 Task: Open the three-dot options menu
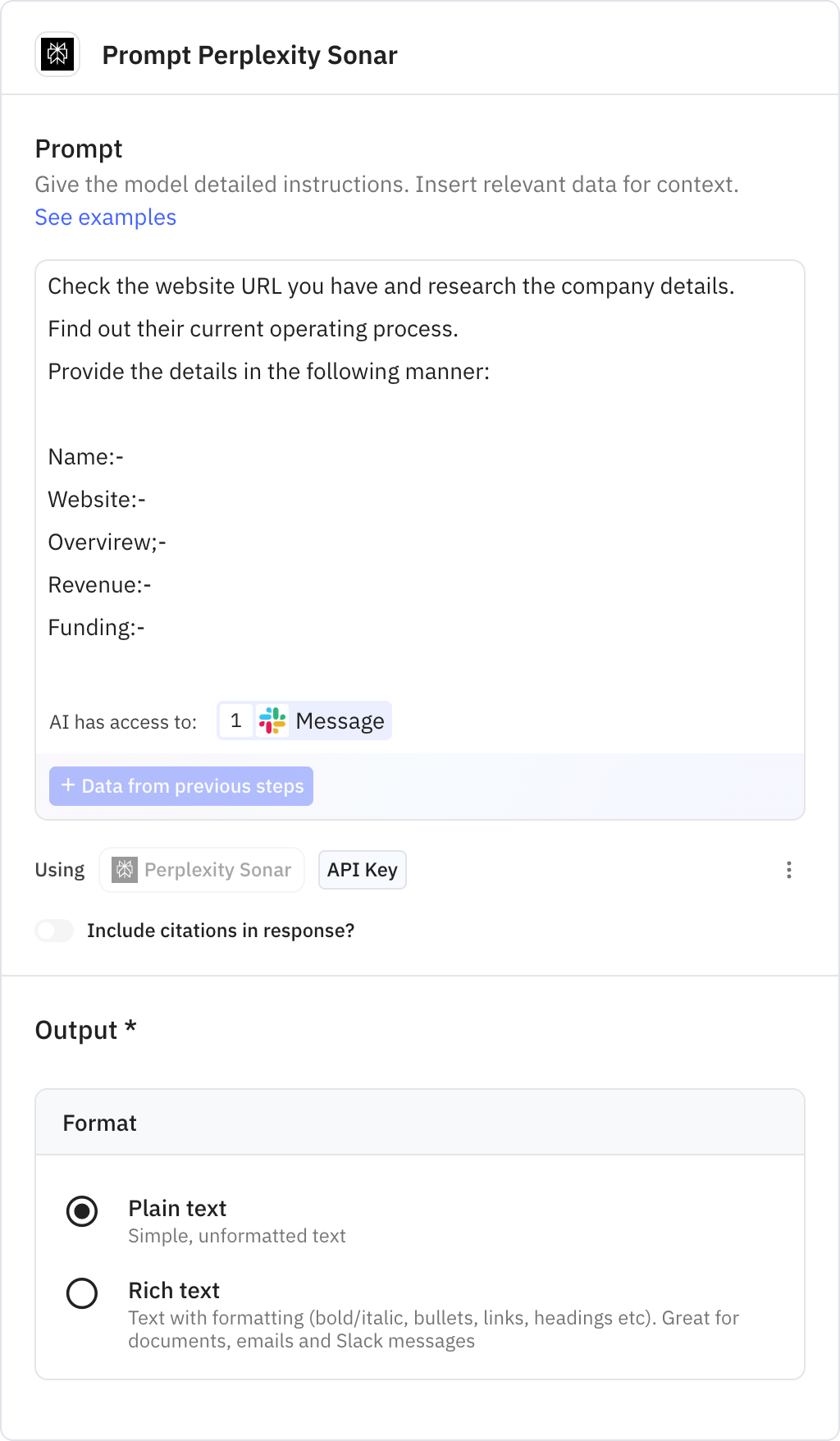click(x=788, y=870)
